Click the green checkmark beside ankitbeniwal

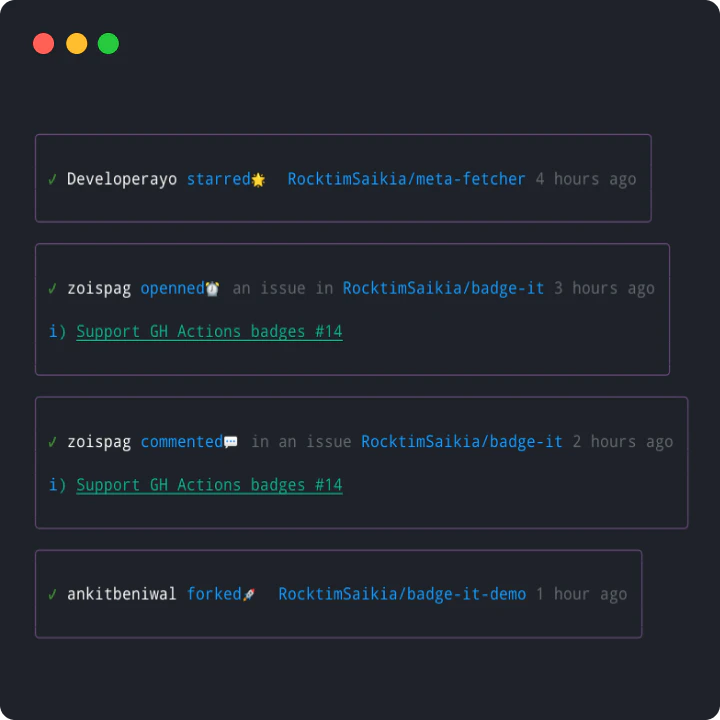tap(52, 594)
